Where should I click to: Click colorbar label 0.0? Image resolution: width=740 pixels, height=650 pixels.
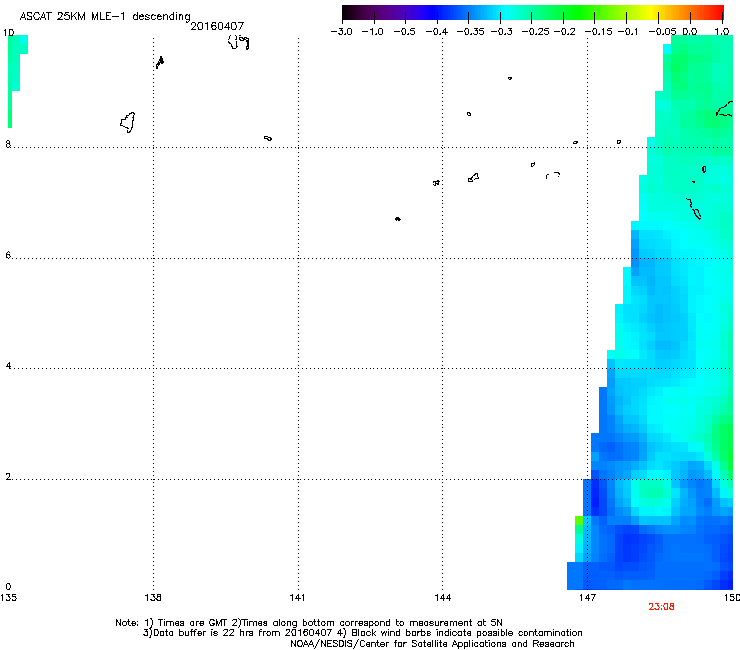click(x=690, y=32)
